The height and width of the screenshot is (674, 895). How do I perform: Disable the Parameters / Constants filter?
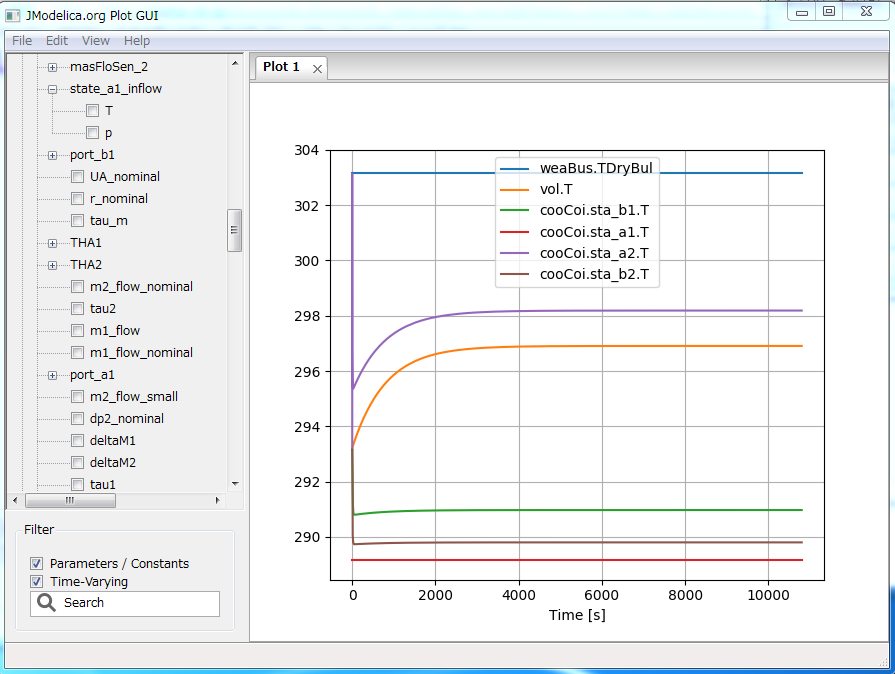36,563
